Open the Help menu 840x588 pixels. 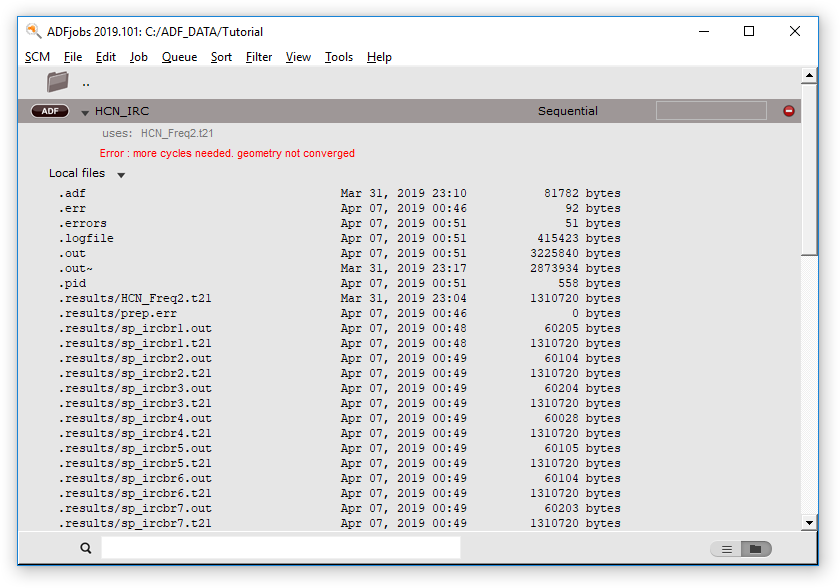coord(379,57)
